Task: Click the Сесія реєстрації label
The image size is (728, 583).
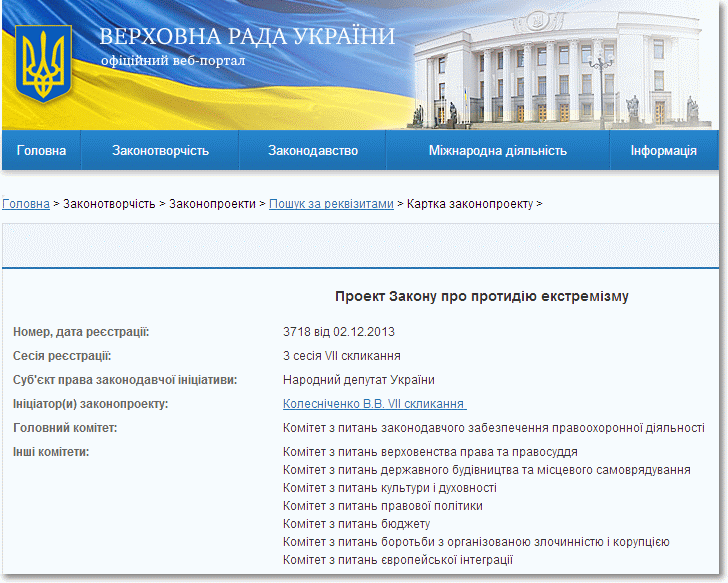Action: click(x=62, y=356)
